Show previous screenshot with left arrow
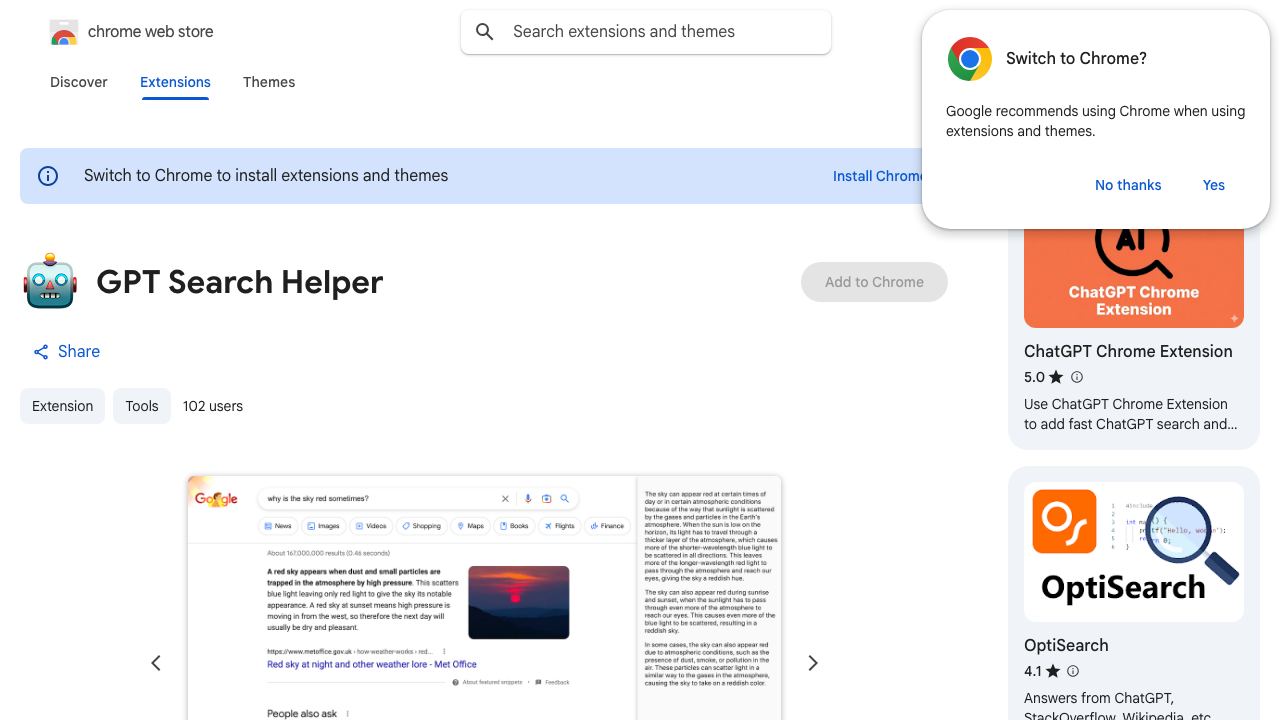1280x720 pixels. (156, 663)
